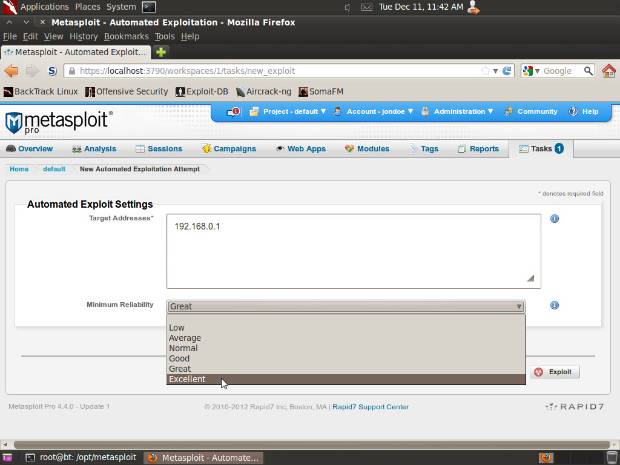Open the address bar history dropdown arrow
620x465 pixels.
coord(495,71)
